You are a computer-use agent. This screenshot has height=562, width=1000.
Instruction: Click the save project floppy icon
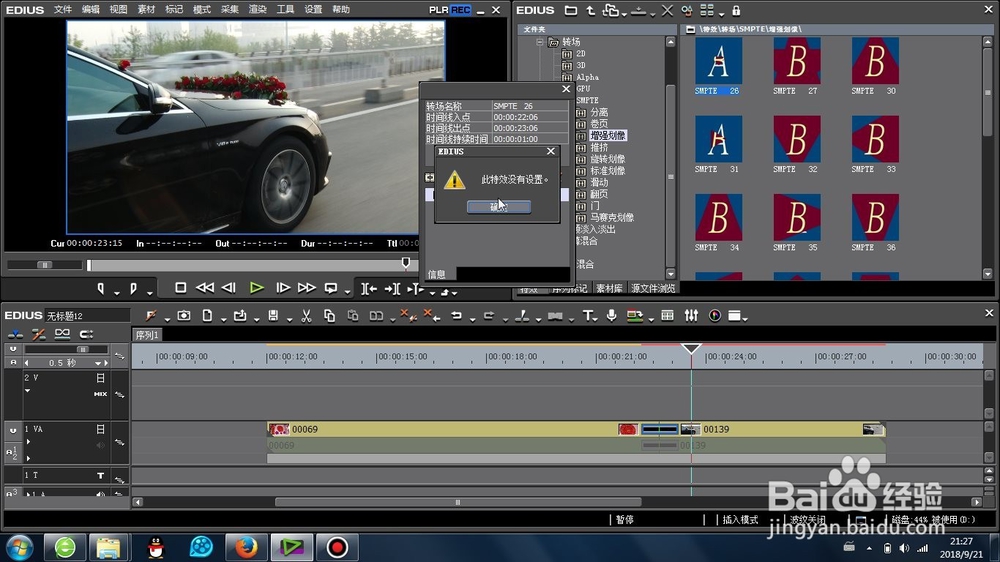[x=273, y=315]
